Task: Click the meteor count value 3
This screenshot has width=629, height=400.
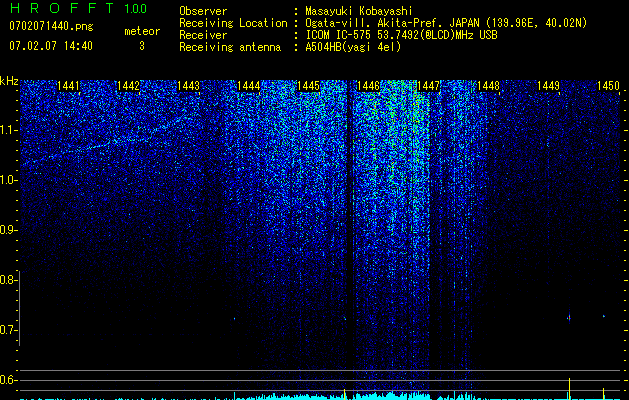Action: 142,46
